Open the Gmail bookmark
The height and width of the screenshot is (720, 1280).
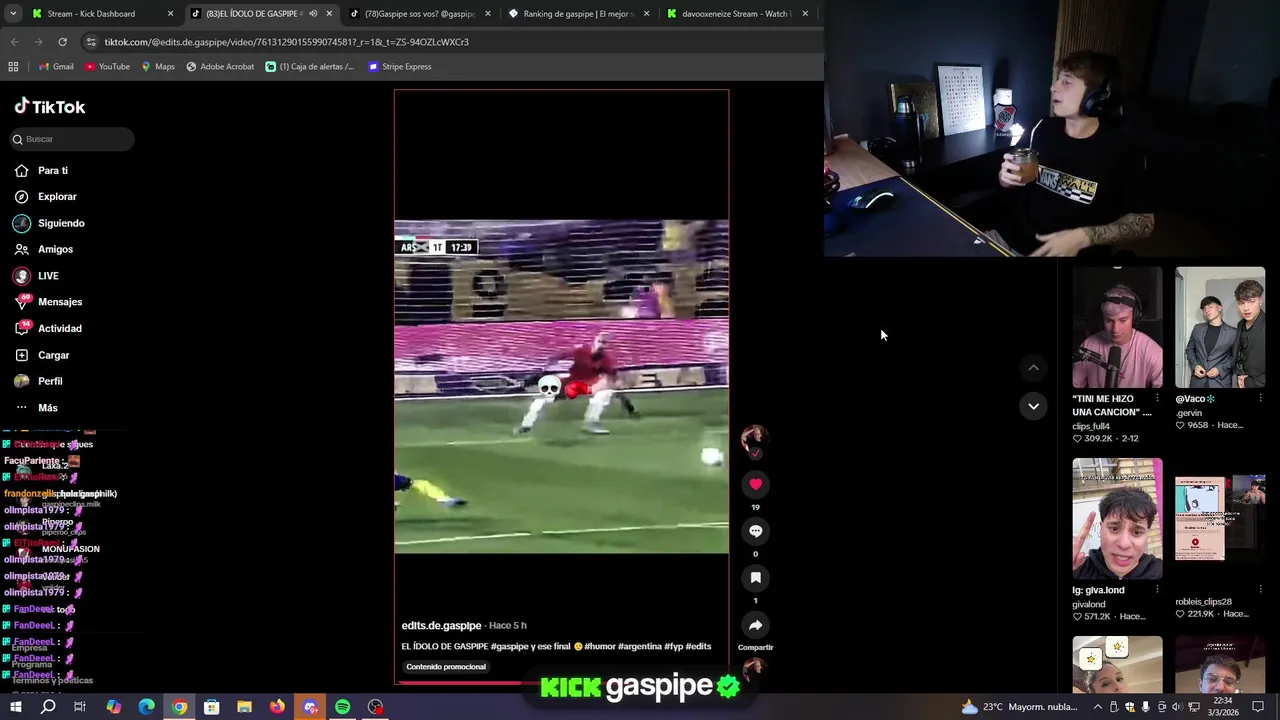[x=56, y=67]
